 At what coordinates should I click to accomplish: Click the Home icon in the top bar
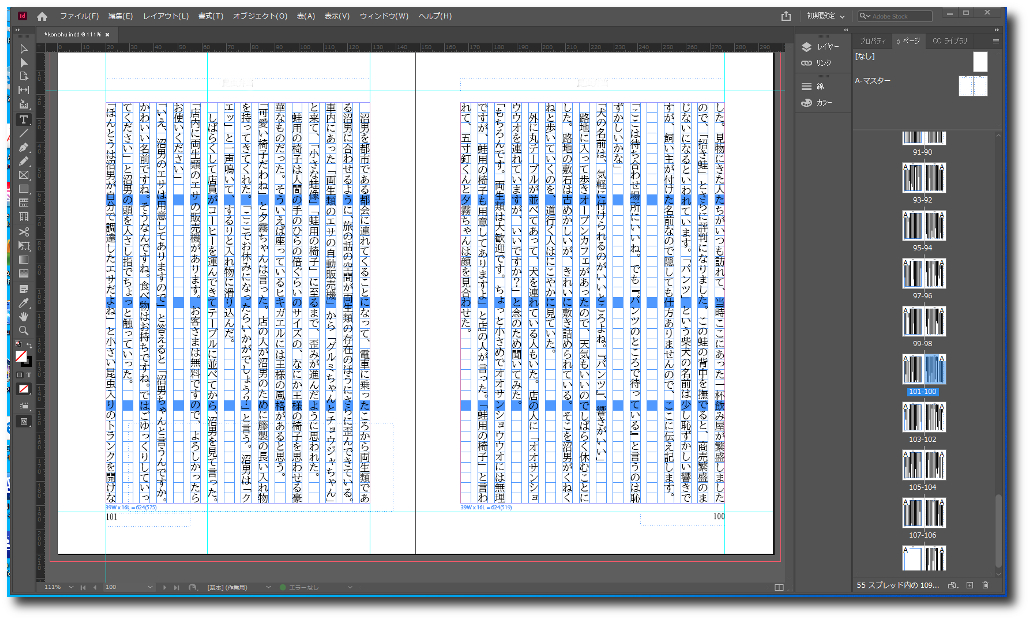click(41, 17)
